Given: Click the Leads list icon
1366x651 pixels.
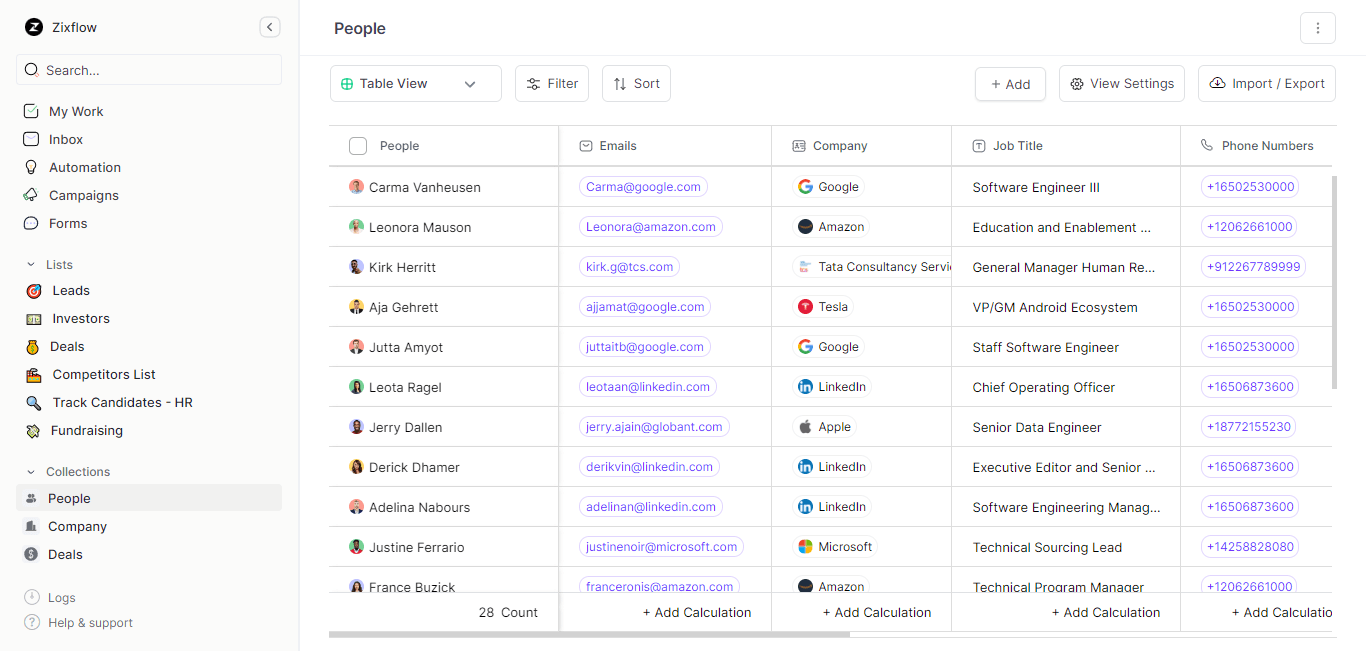Looking at the screenshot, I should [32, 290].
